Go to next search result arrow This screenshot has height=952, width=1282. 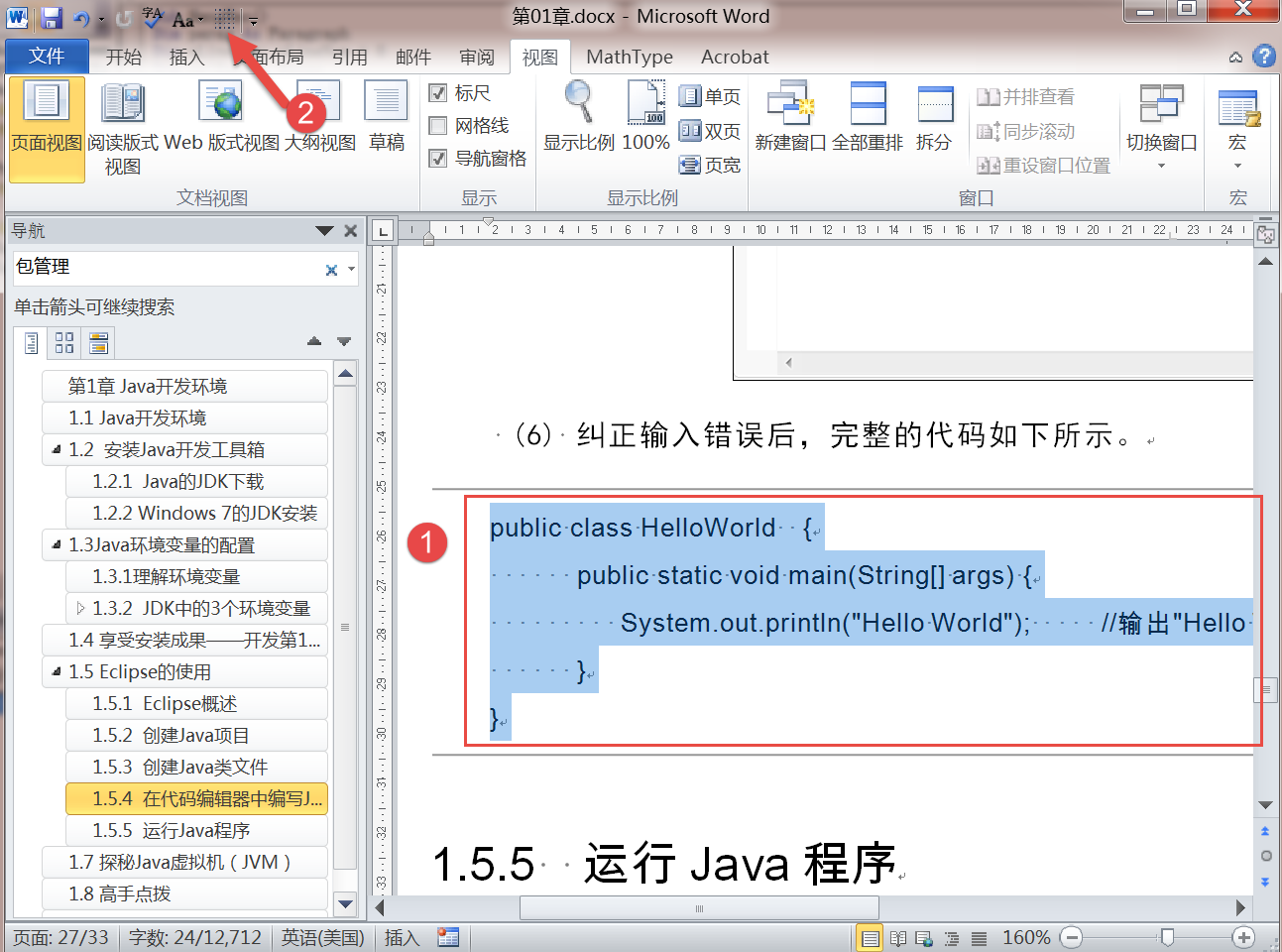point(344,341)
